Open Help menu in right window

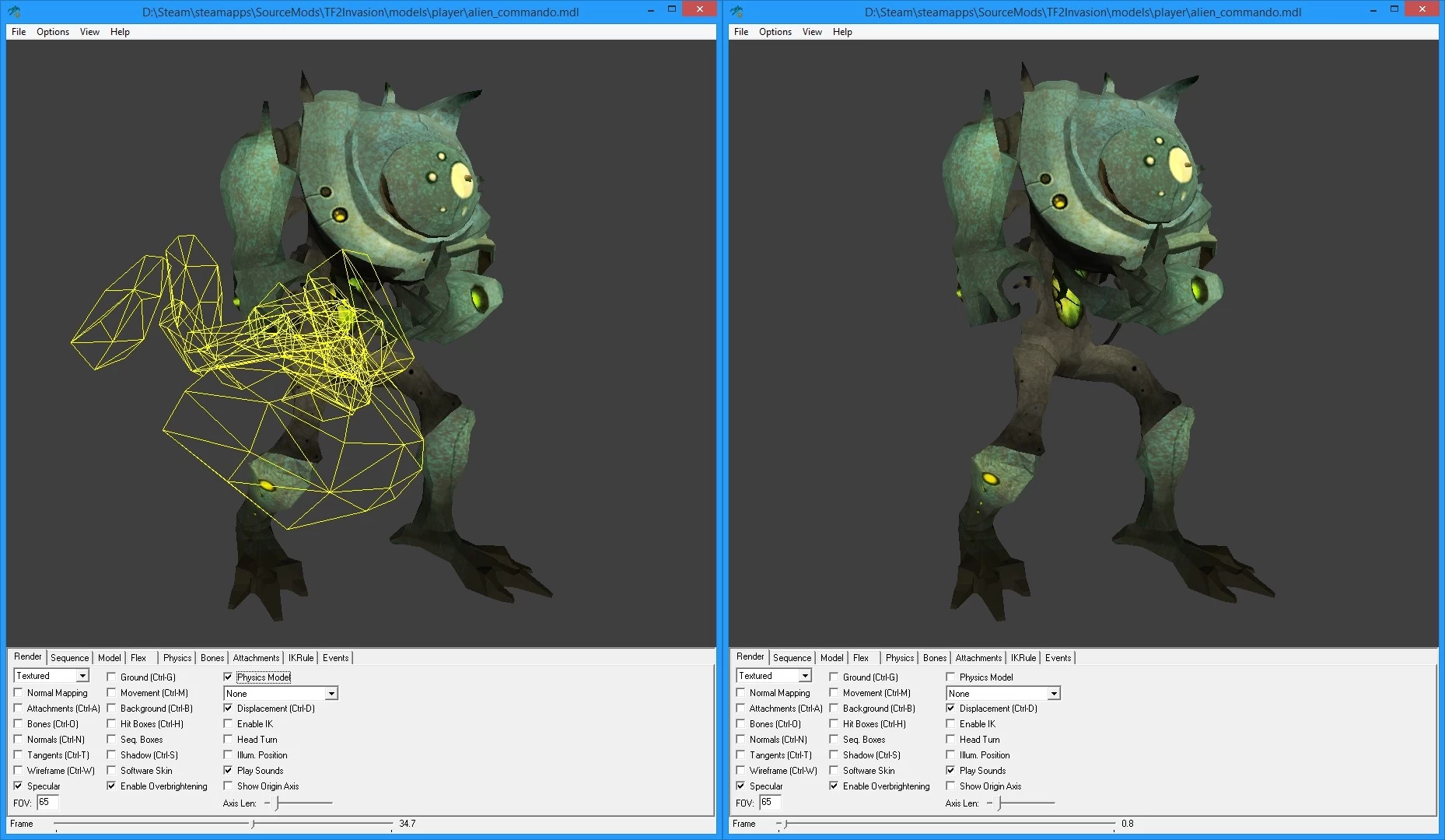pos(842,32)
